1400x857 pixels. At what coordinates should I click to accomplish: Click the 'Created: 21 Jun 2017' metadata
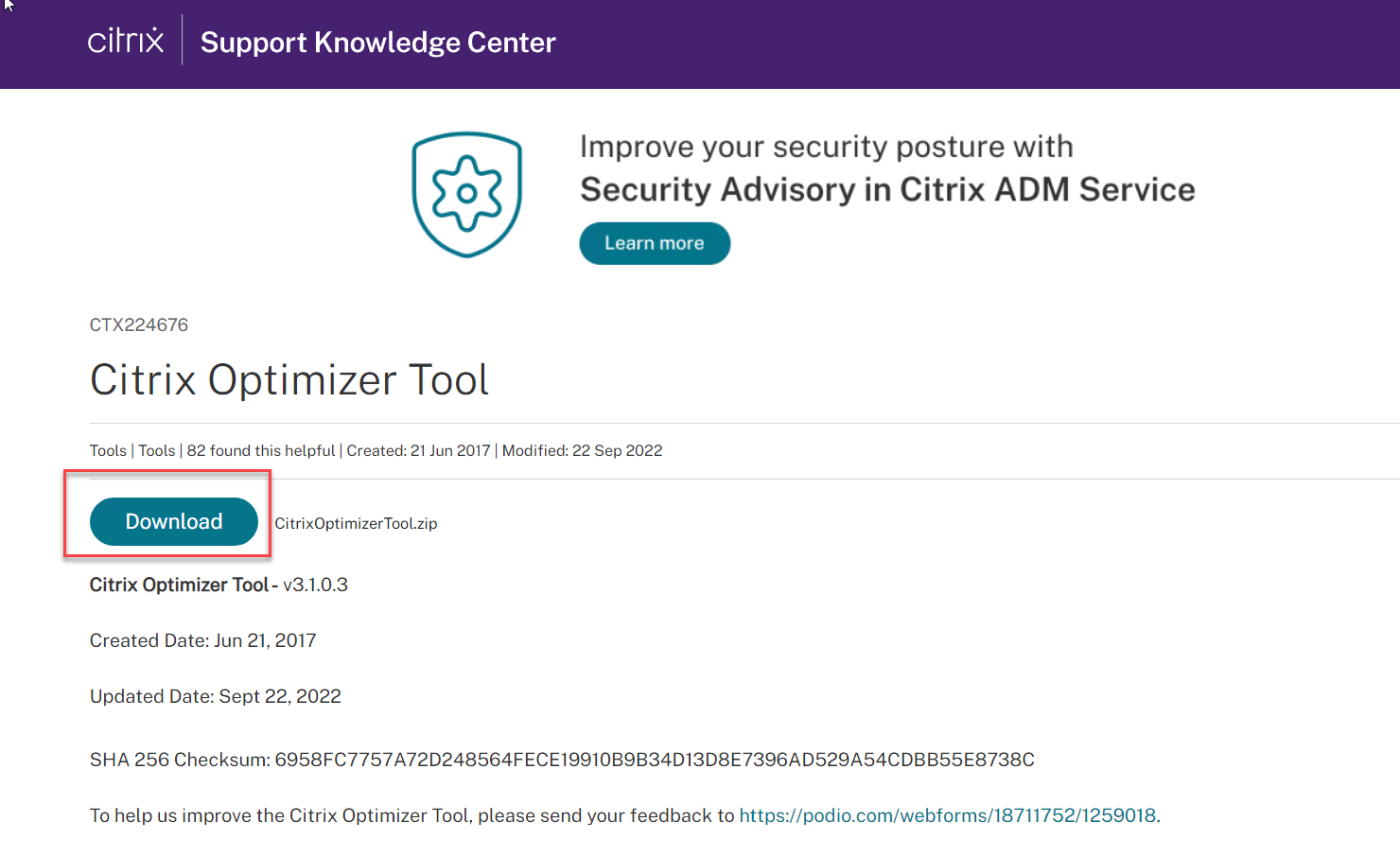[x=418, y=451]
